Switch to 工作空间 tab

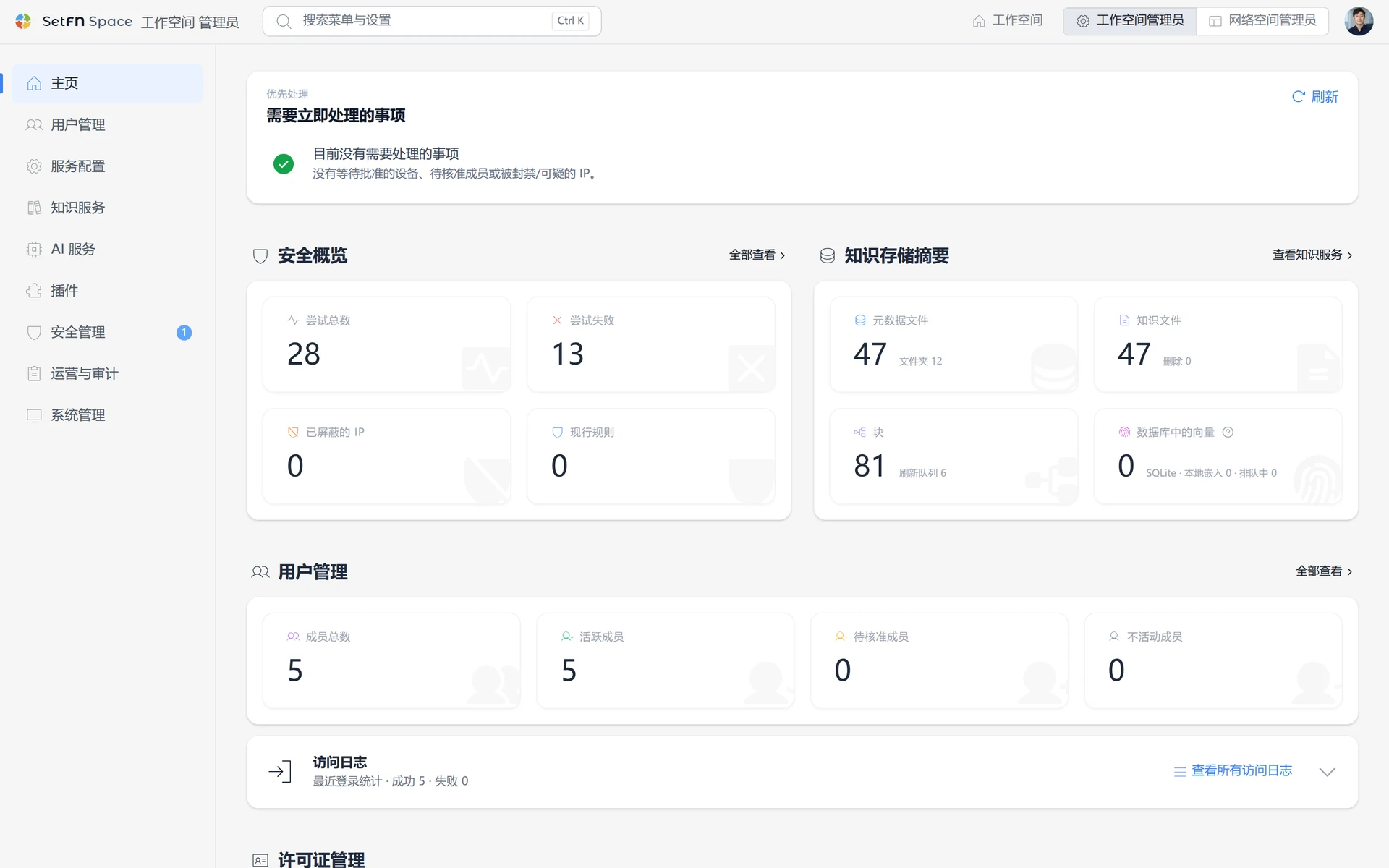tap(1008, 21)
